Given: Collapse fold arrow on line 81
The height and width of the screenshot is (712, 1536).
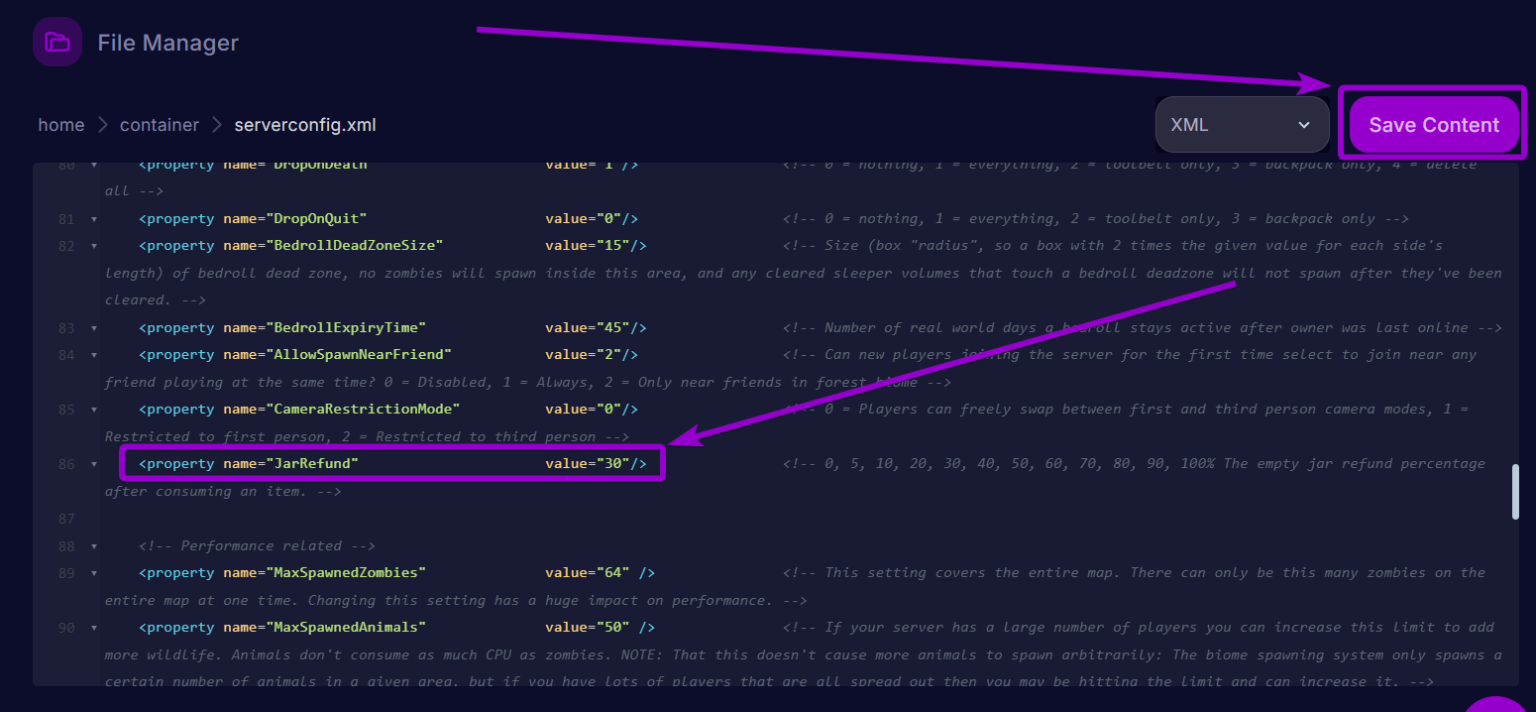Looking at the screenshot, I should pos(94,219).
